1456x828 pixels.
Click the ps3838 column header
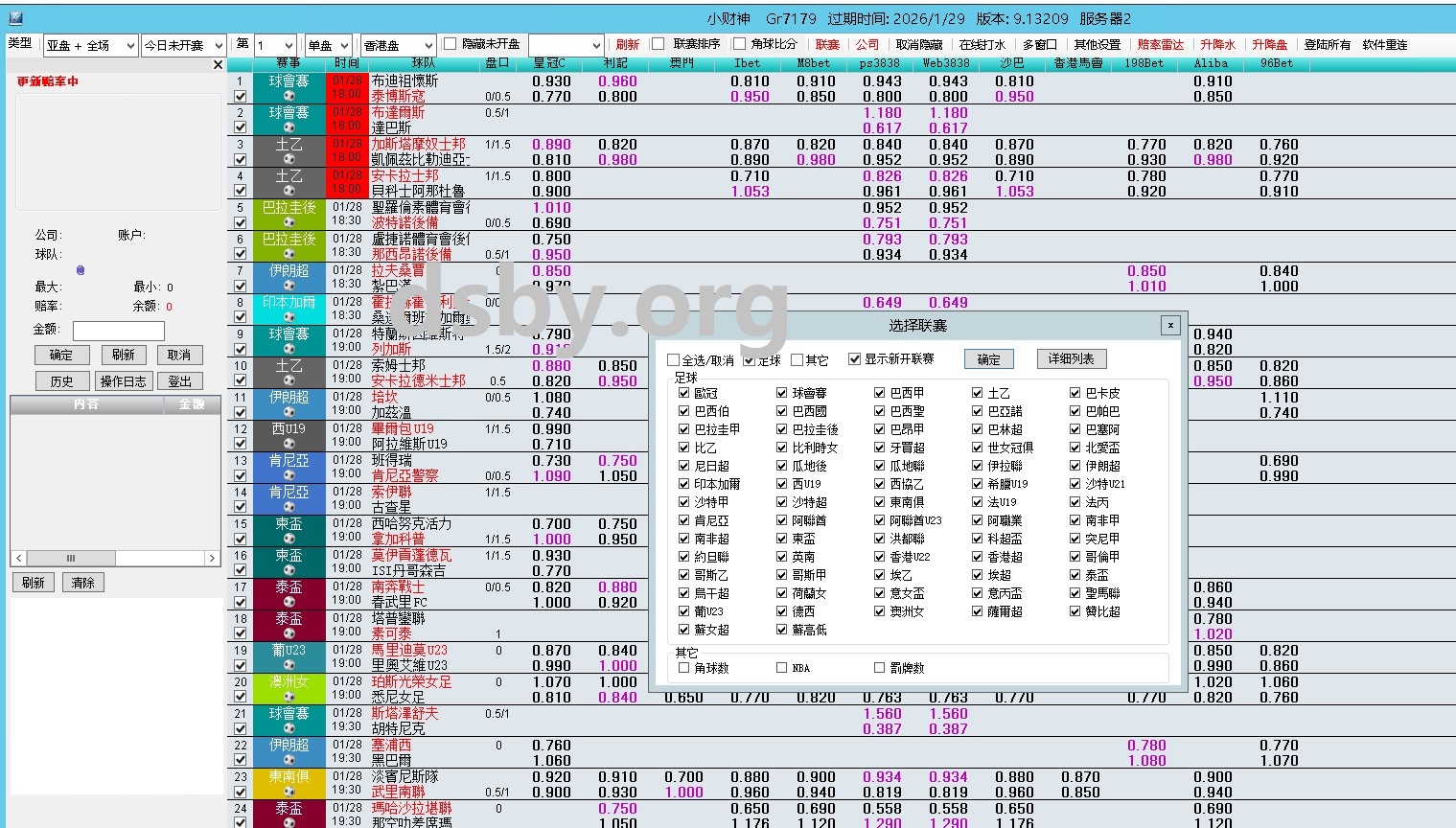click(880, 63)
